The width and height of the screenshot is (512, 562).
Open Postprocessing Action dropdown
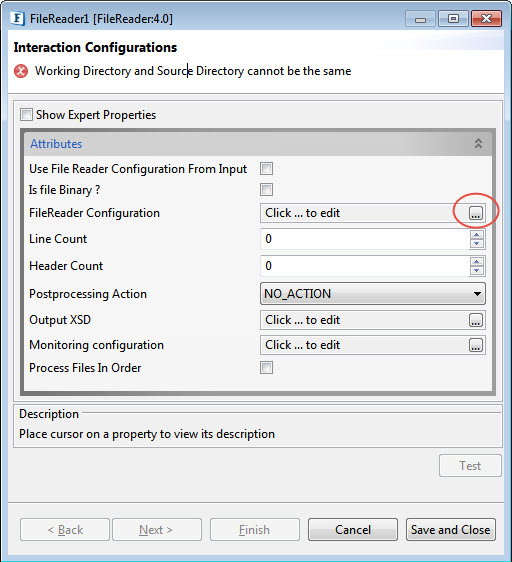[373, 294]
